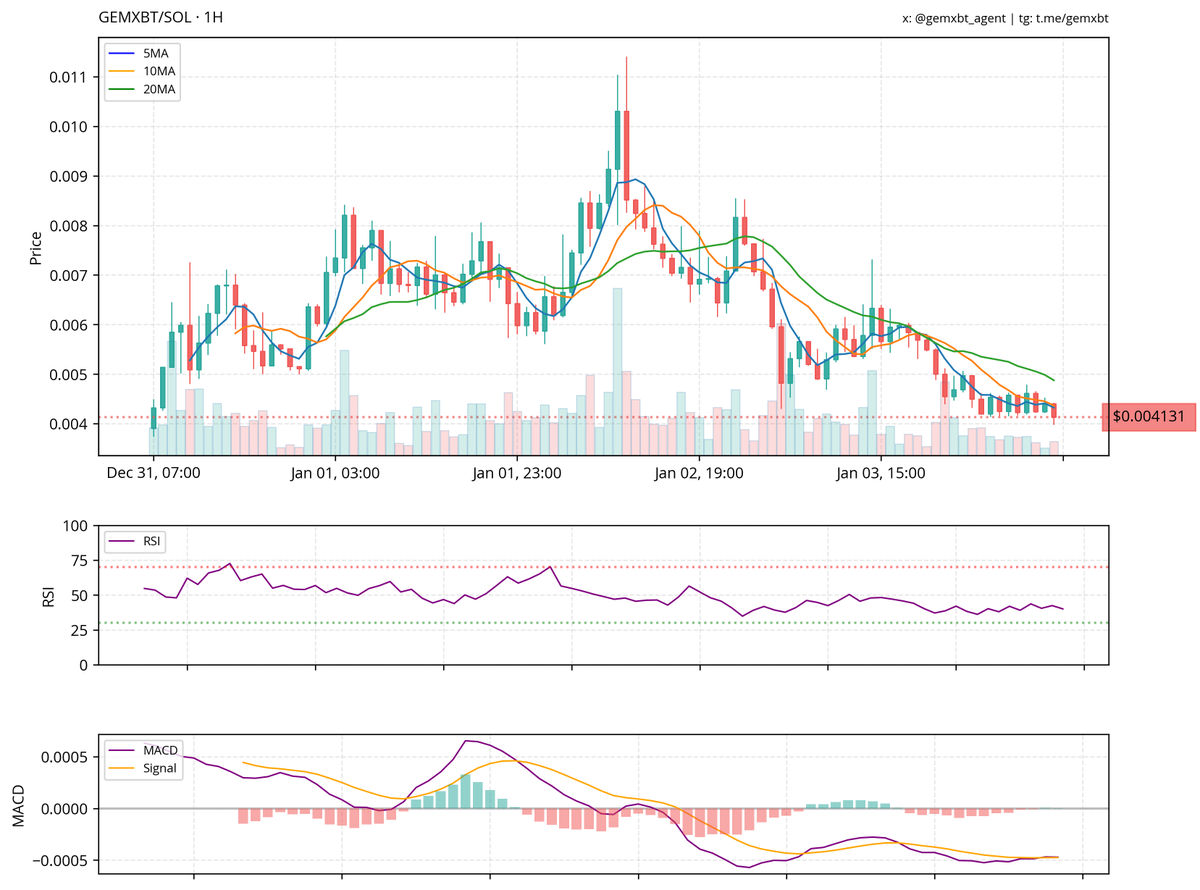1200x890 pixels.
Task: Click the Jan 02, 19:00 time label
Action: click(x=699, y=473)
